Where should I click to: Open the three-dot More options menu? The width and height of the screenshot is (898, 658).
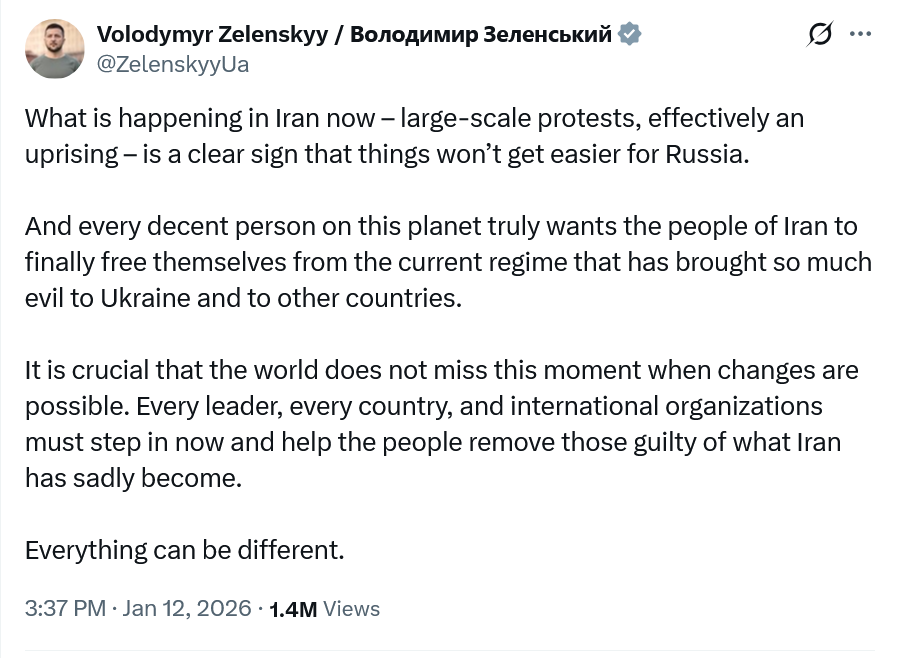(x=860, y=33)
